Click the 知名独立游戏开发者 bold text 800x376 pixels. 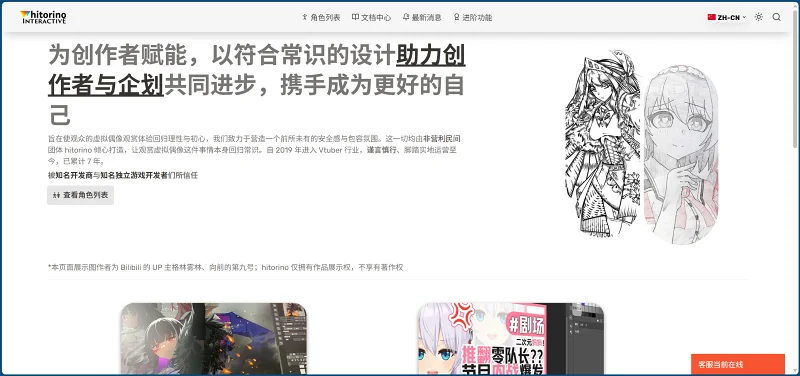coord(134,175)
